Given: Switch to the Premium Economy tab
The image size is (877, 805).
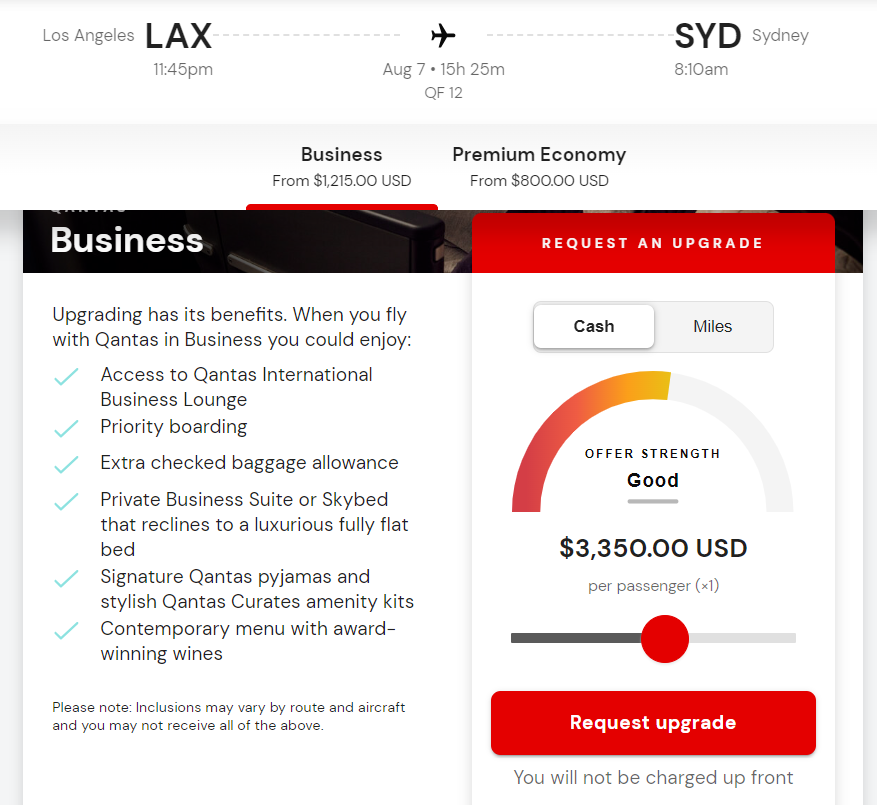Looking at the screenshot, I should pyautogui.click(x=539, y=155).
